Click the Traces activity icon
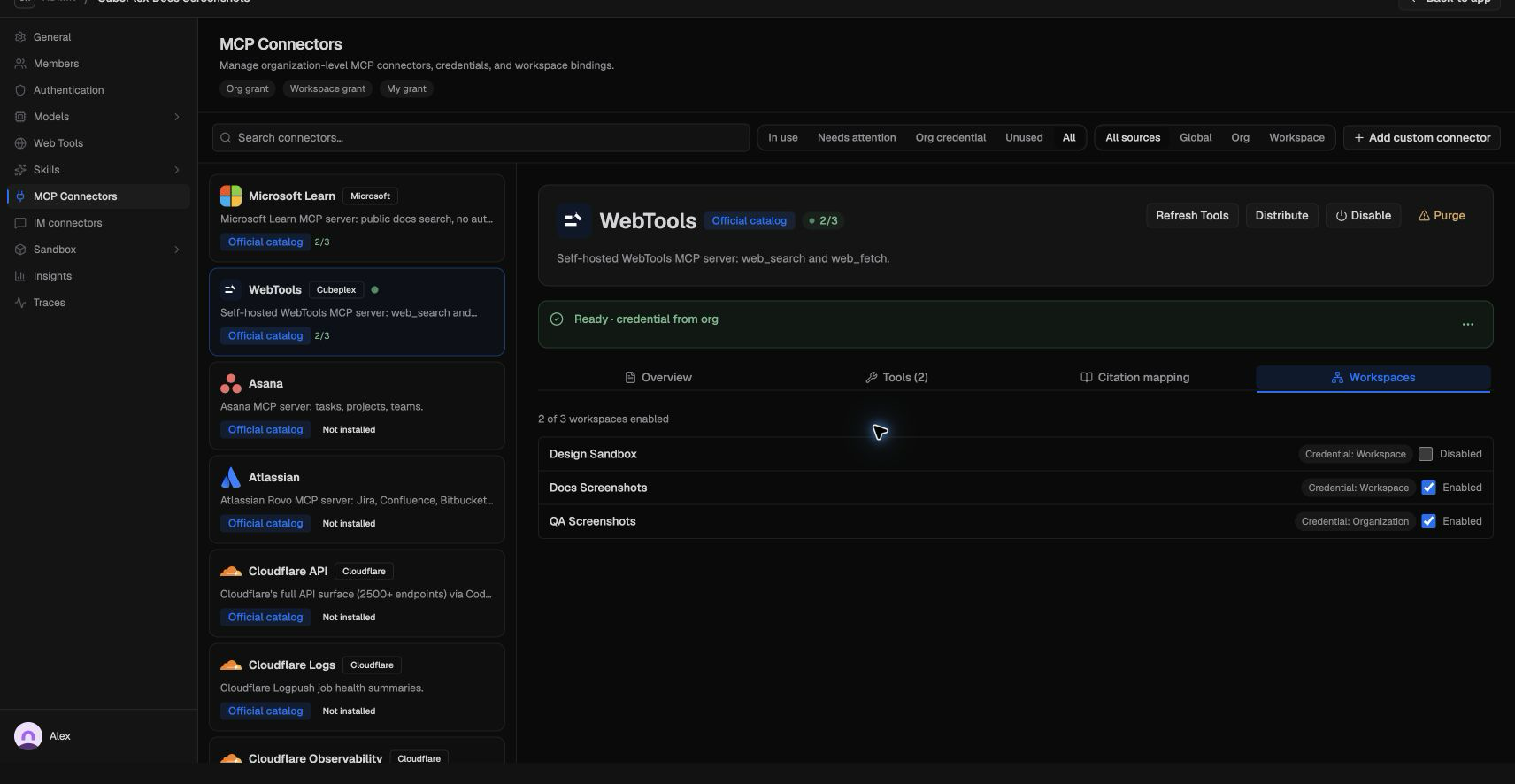Image resolution: width=1515 pixels, height=784 pixels. coord(20,303)
